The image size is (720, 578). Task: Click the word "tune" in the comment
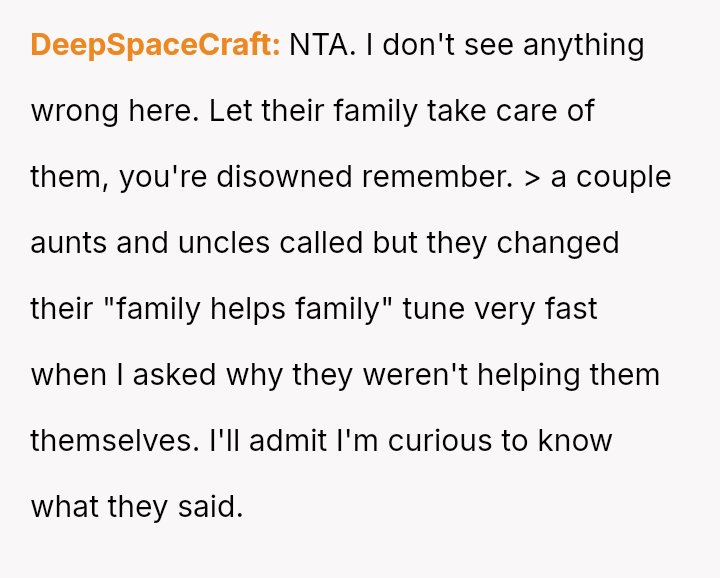tap(435, 309)
